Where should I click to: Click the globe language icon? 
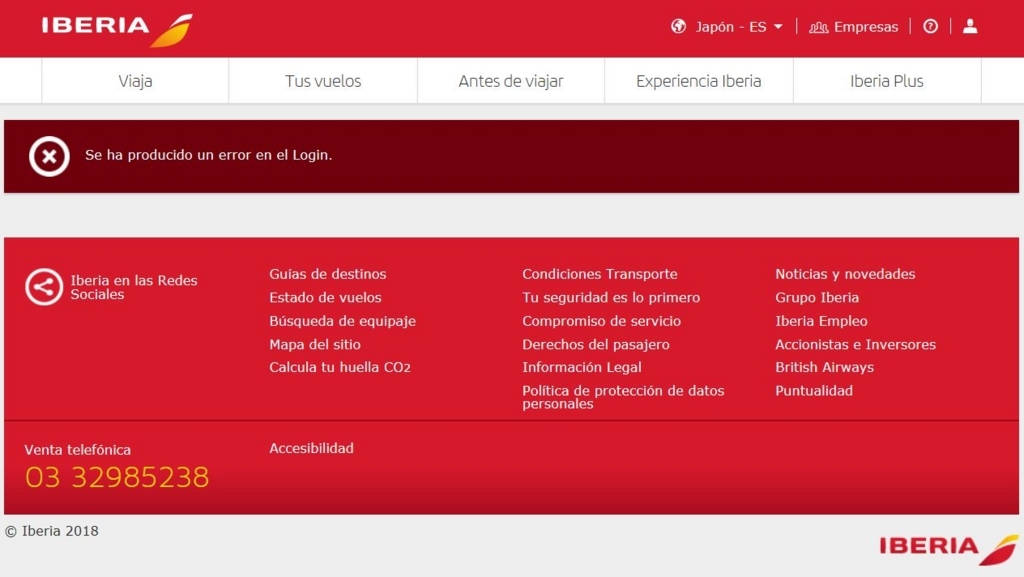(679, 27)
